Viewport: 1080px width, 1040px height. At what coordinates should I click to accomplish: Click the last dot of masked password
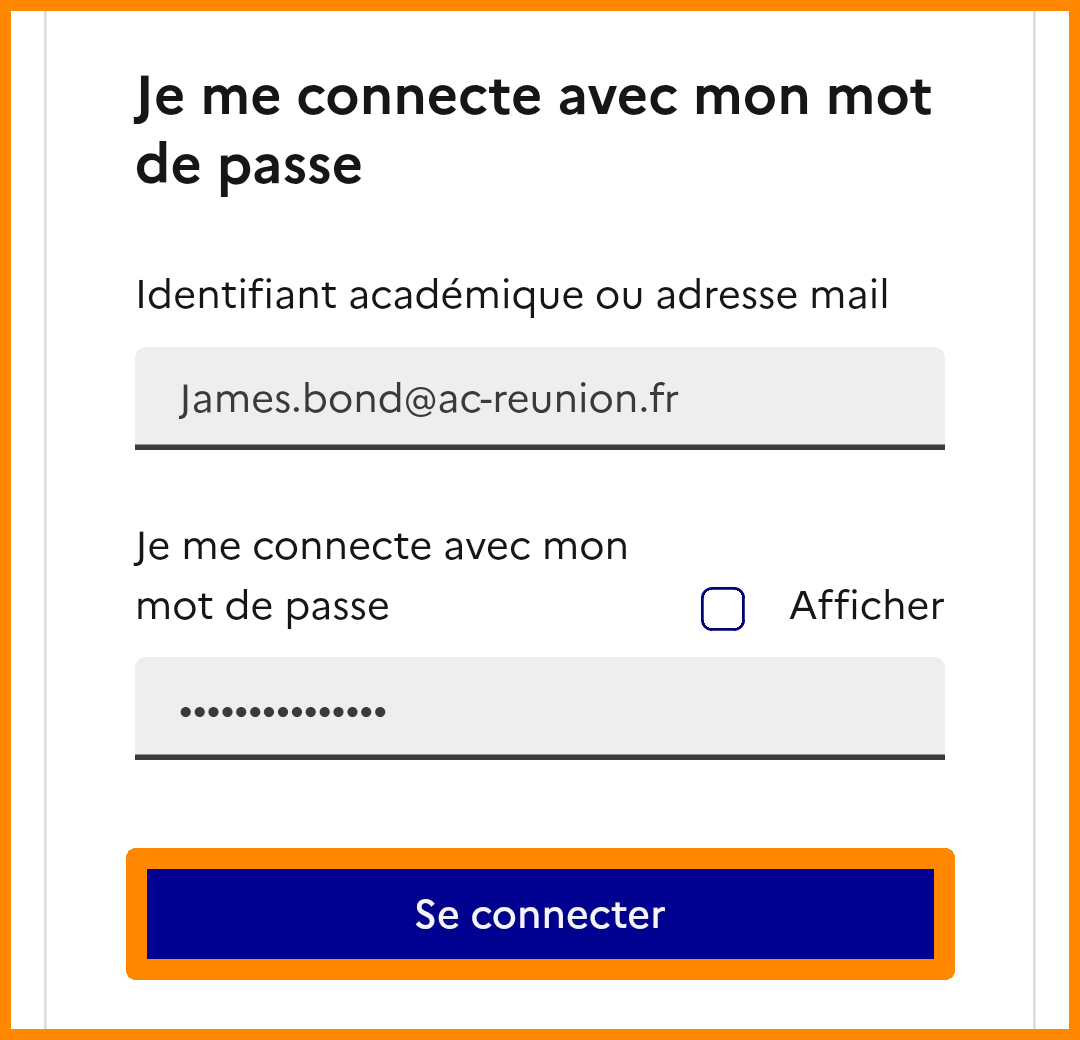point(381,712)
